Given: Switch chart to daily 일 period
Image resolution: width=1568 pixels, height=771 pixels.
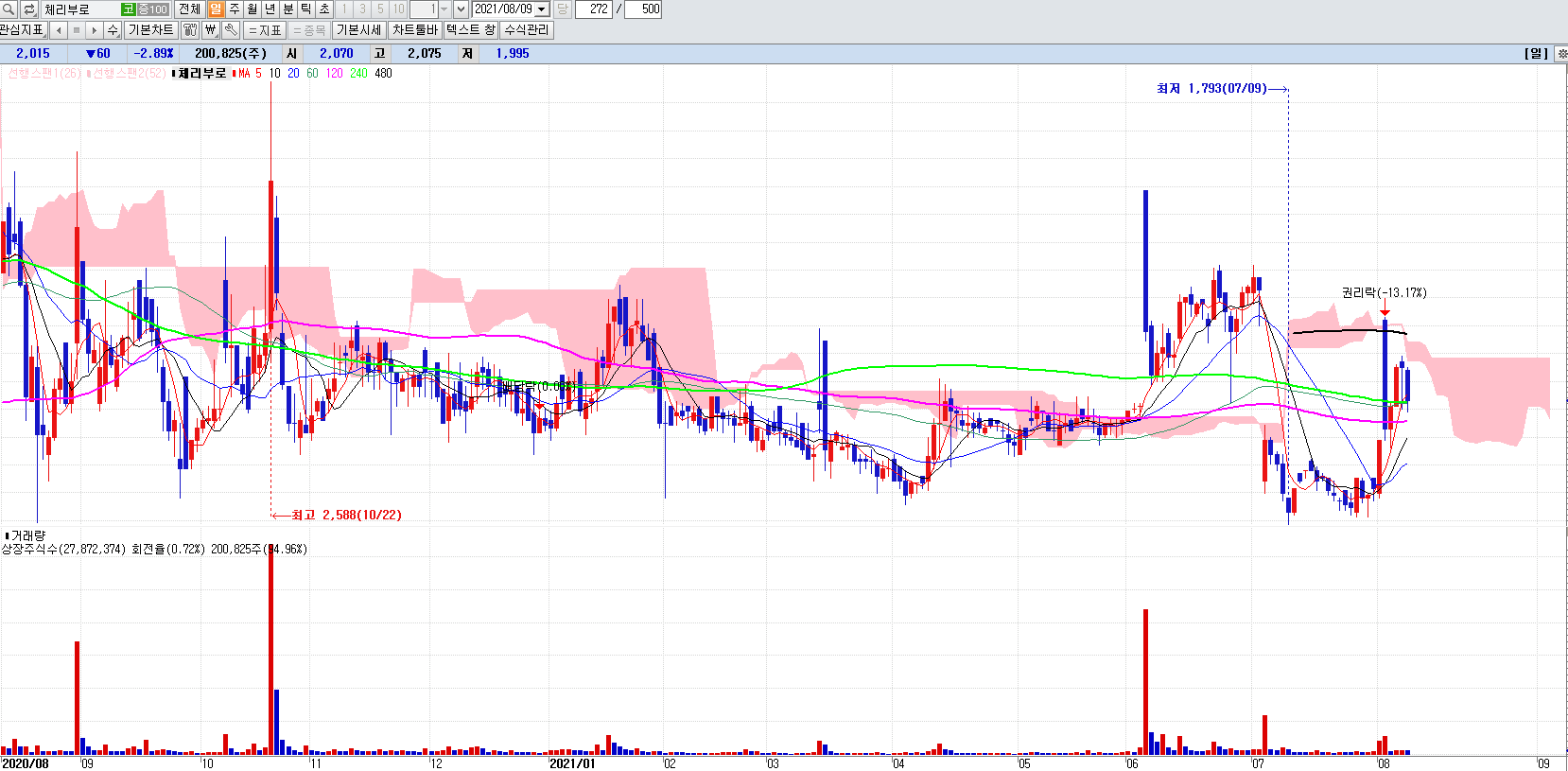Looking at the screenshot, I should pos(216,9).
